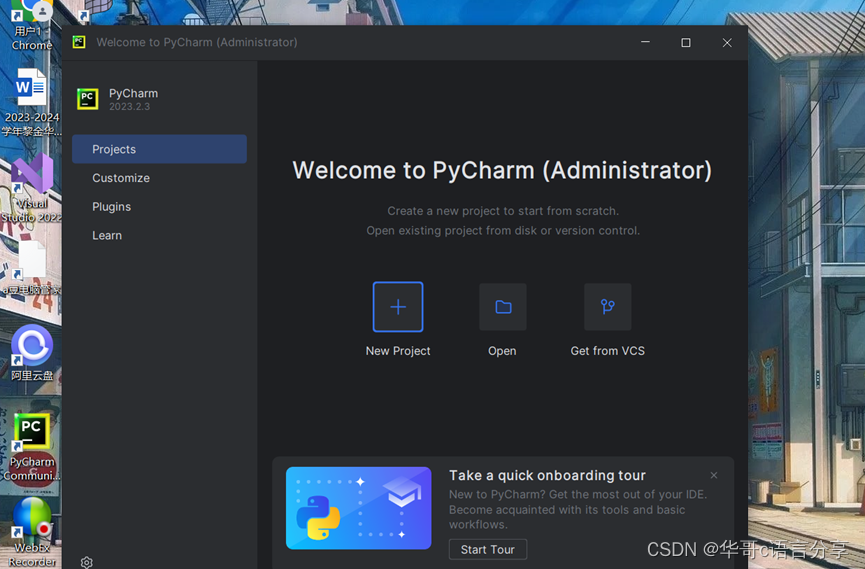865x569 pixels.
Task: Click the 'Take a quick onboarding tour' heading
Action: pyautogui.click(x=547, y=475)
